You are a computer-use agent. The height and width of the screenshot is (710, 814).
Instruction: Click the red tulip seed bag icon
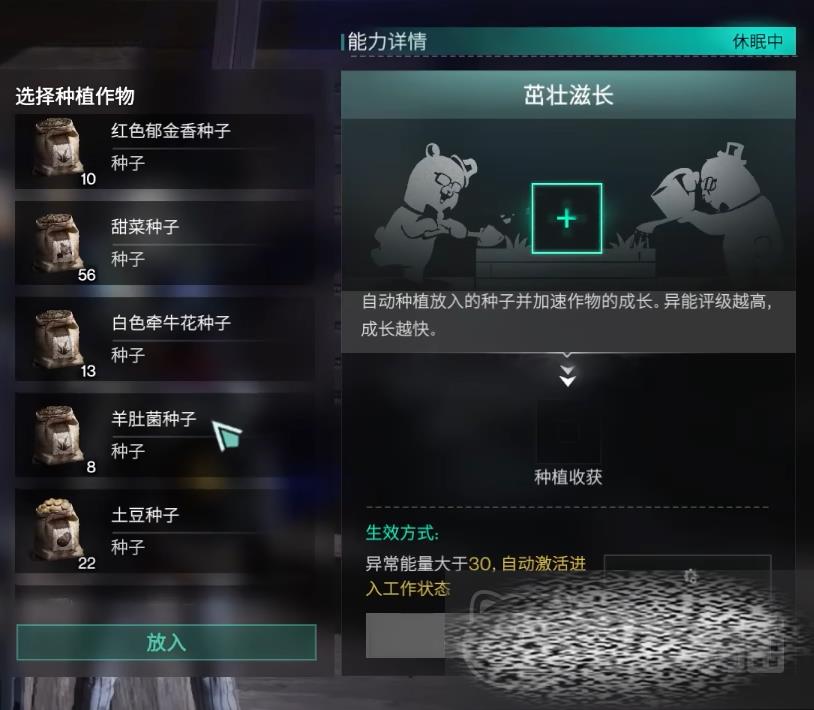pos(58,148)
